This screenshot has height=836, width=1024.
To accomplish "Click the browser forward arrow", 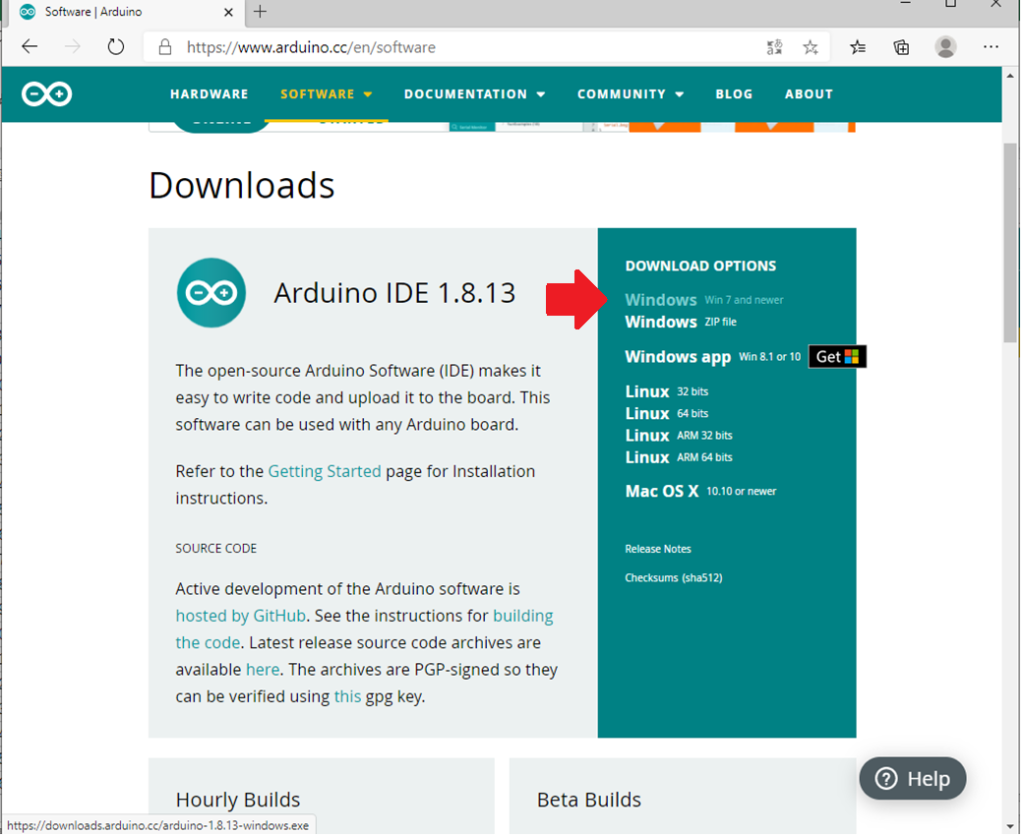I will click(72, 47).
